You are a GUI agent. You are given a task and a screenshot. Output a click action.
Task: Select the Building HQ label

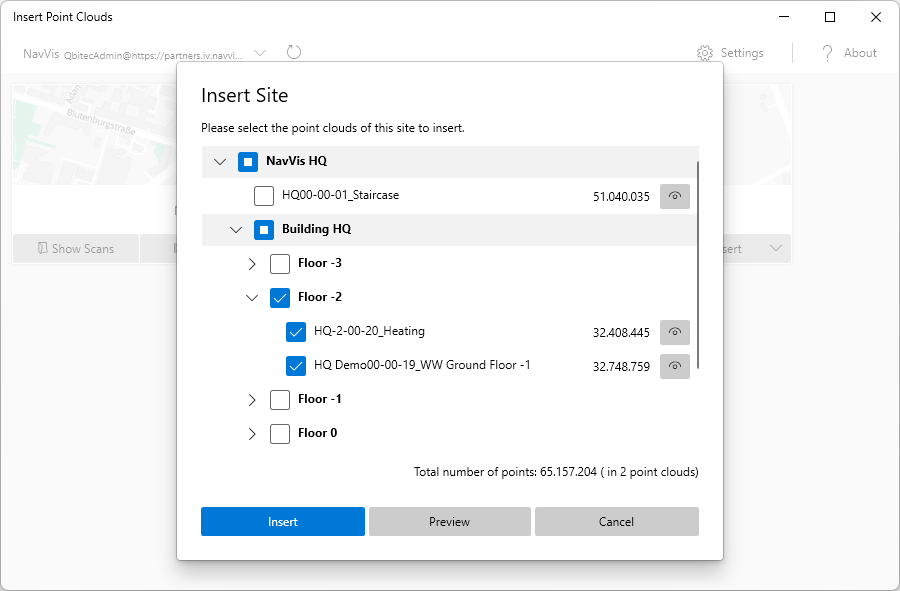pyautogui.click(x=316, y=229)
